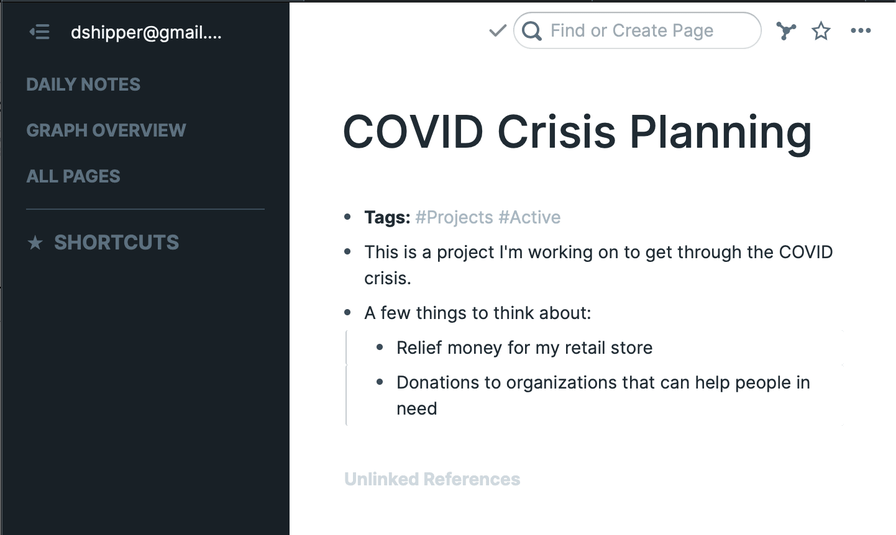This screenshot has height=535, width=896.
Task: Click the magnifier icon in the search bar
Action: click(x=532, y=31)
